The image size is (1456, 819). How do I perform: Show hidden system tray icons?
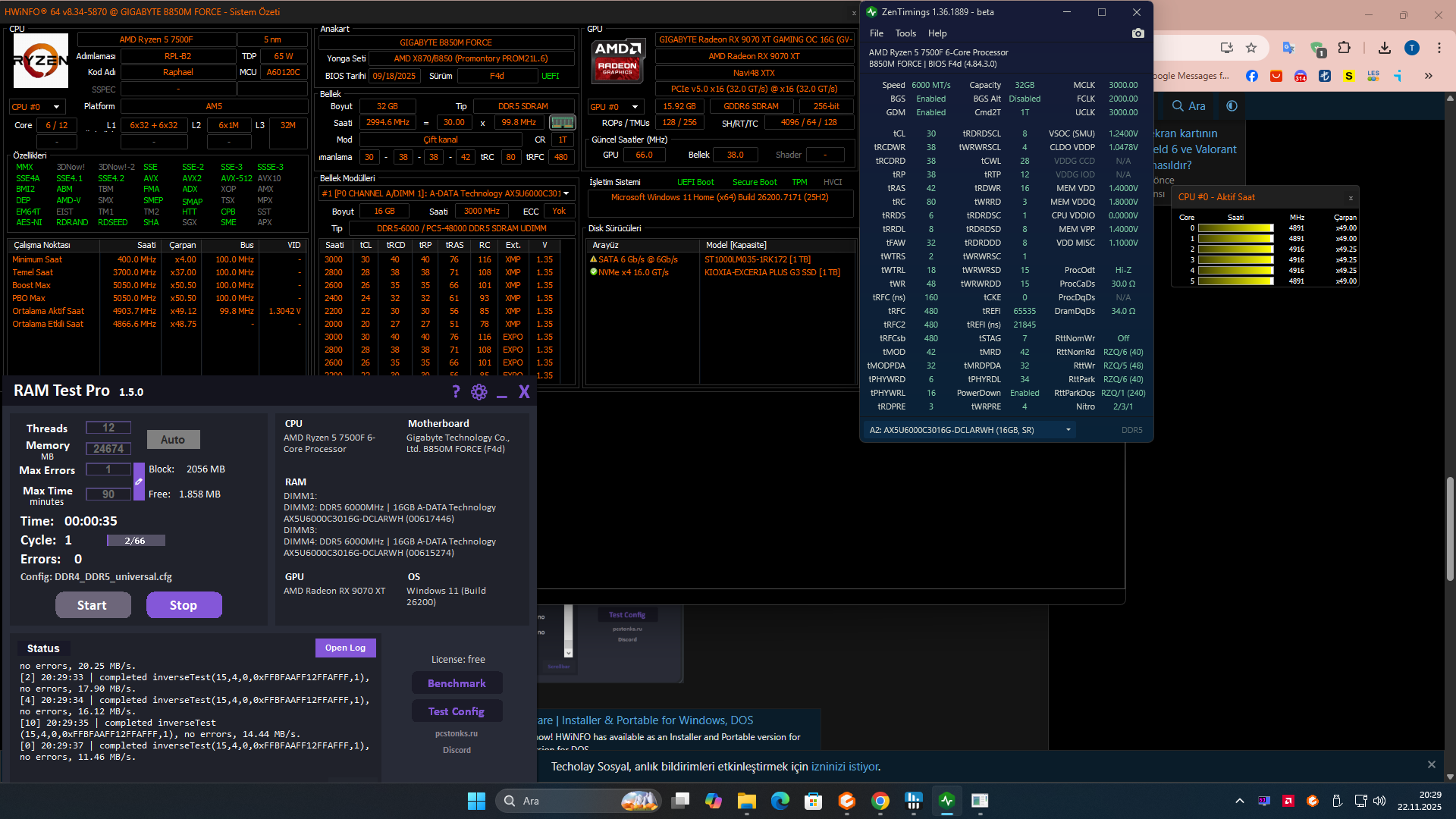coord(1240,801)
